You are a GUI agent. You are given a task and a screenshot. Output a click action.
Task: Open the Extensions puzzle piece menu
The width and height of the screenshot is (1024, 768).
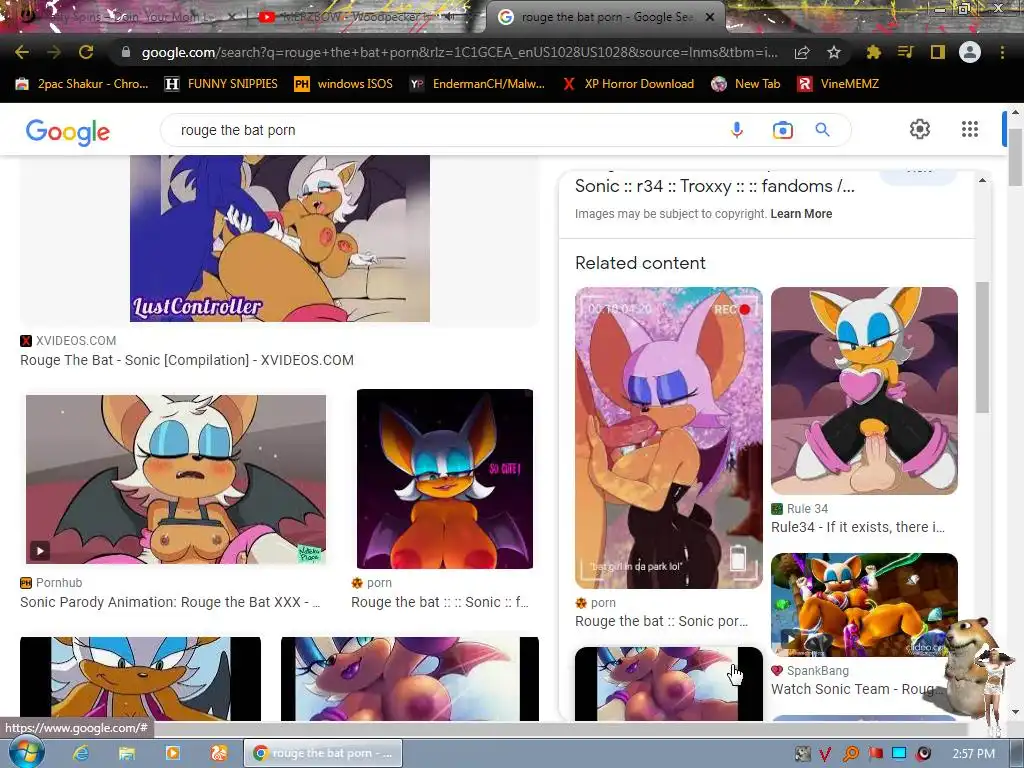click(x=873, y=52)
